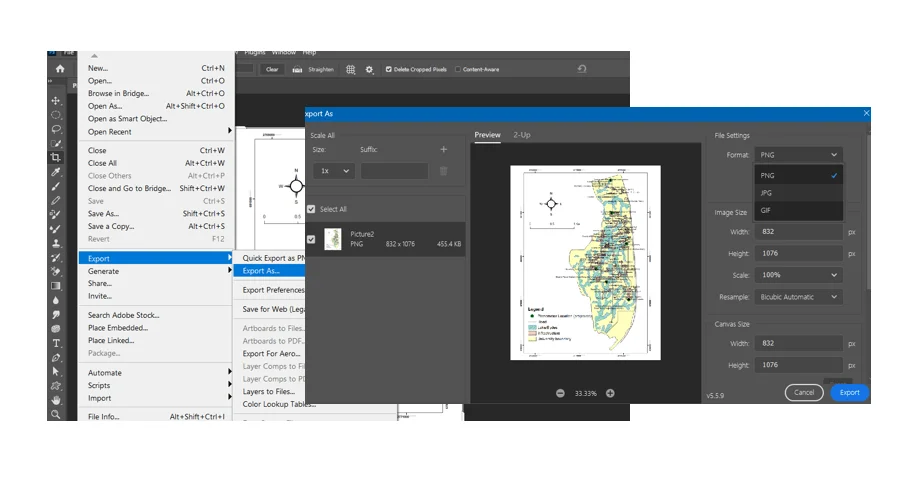The height and width of the screenshot is (480, 897).
Task: Expand the Open Recent submenu
Action: coord(156,132)
